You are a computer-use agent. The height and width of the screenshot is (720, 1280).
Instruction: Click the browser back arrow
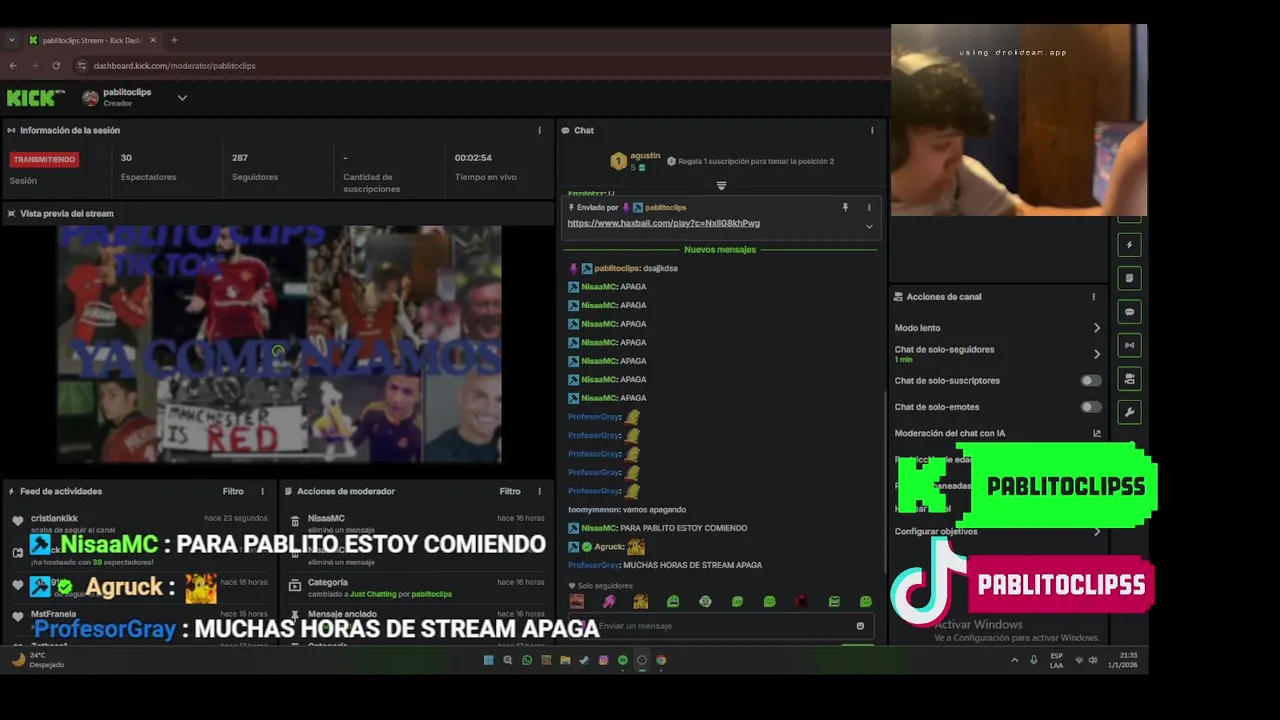pos(13,65)
